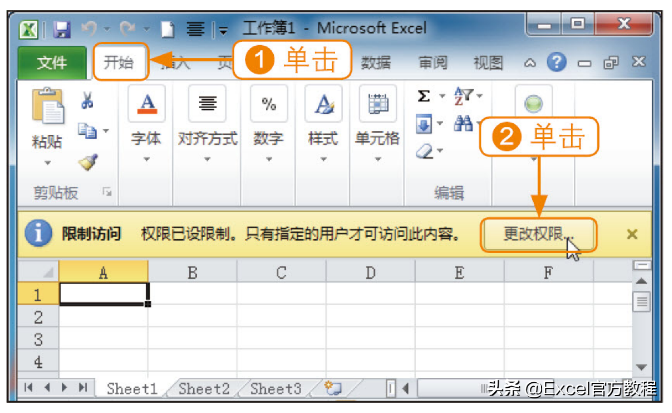Select row 2 header
The width and height of the screenshot is (672, 413).
[x=38, y=317]
